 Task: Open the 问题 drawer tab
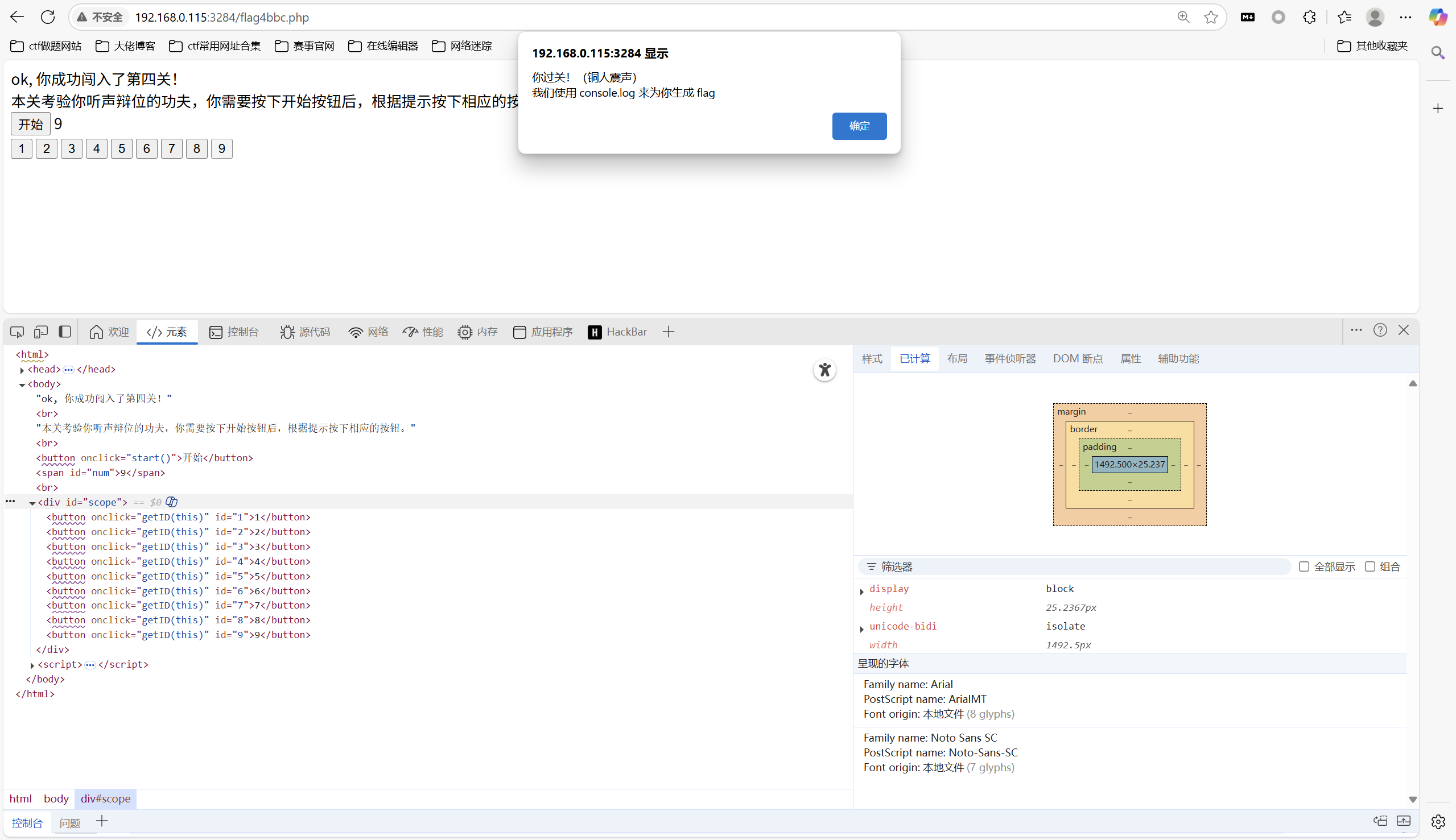(x=70, y=823)
